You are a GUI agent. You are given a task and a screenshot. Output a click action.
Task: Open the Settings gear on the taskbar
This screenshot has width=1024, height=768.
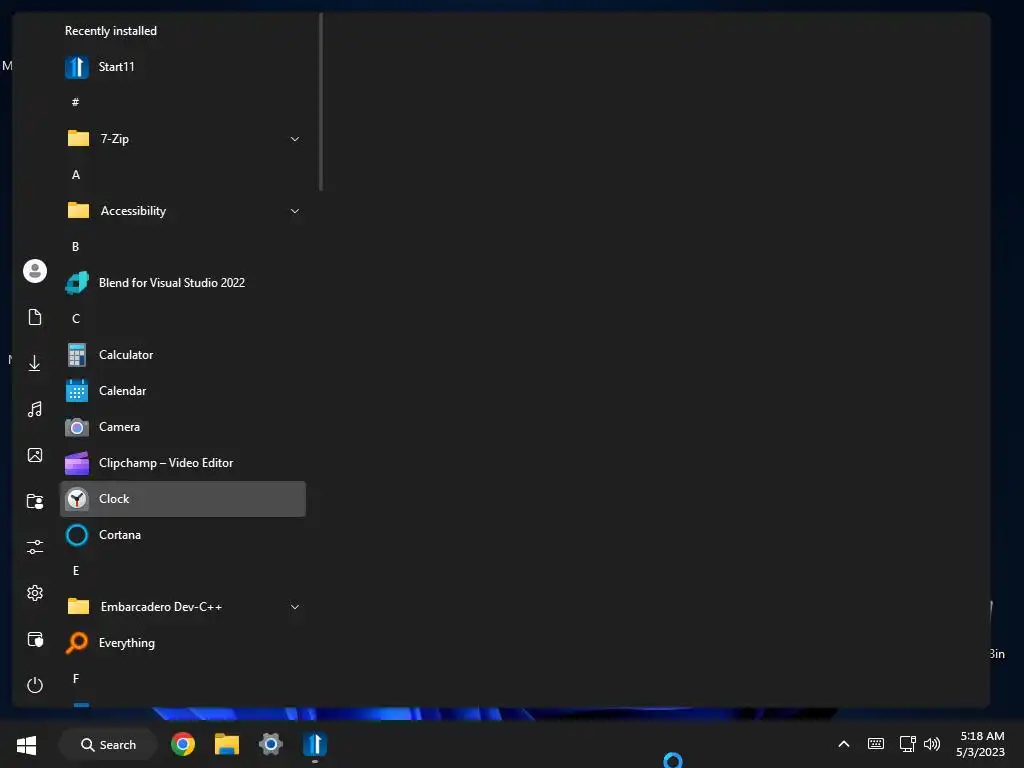270,744
